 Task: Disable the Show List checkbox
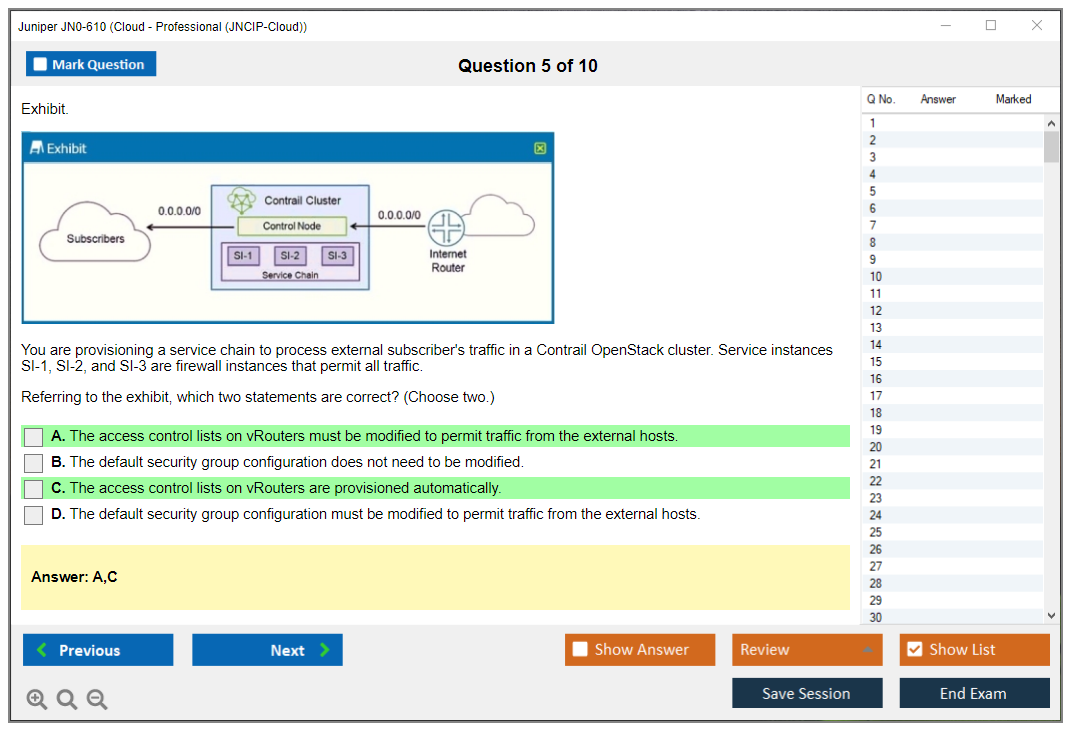(x=914, y=650)
